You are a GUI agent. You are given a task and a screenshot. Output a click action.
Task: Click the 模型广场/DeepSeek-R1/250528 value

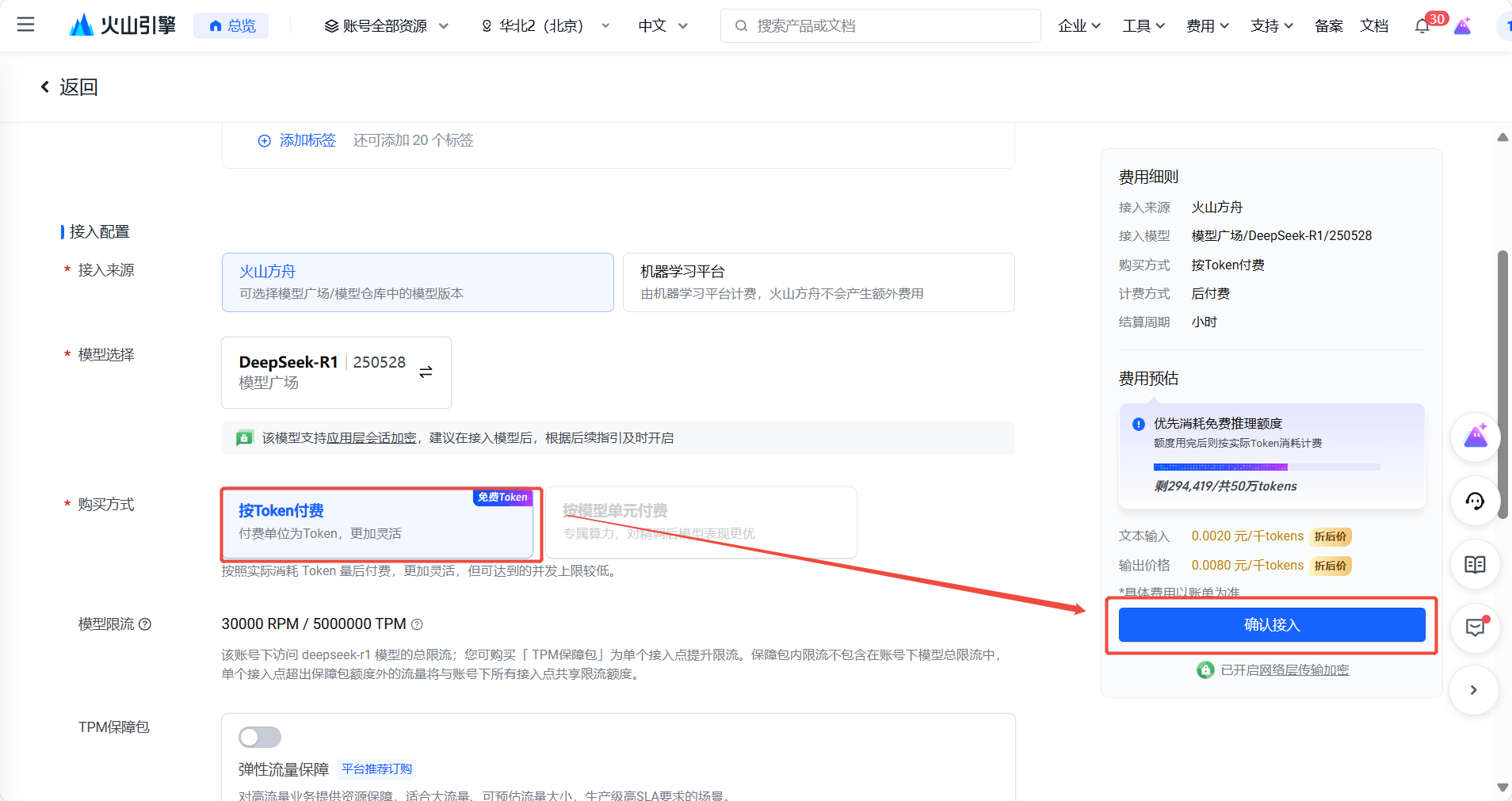tap(1281, 235)
